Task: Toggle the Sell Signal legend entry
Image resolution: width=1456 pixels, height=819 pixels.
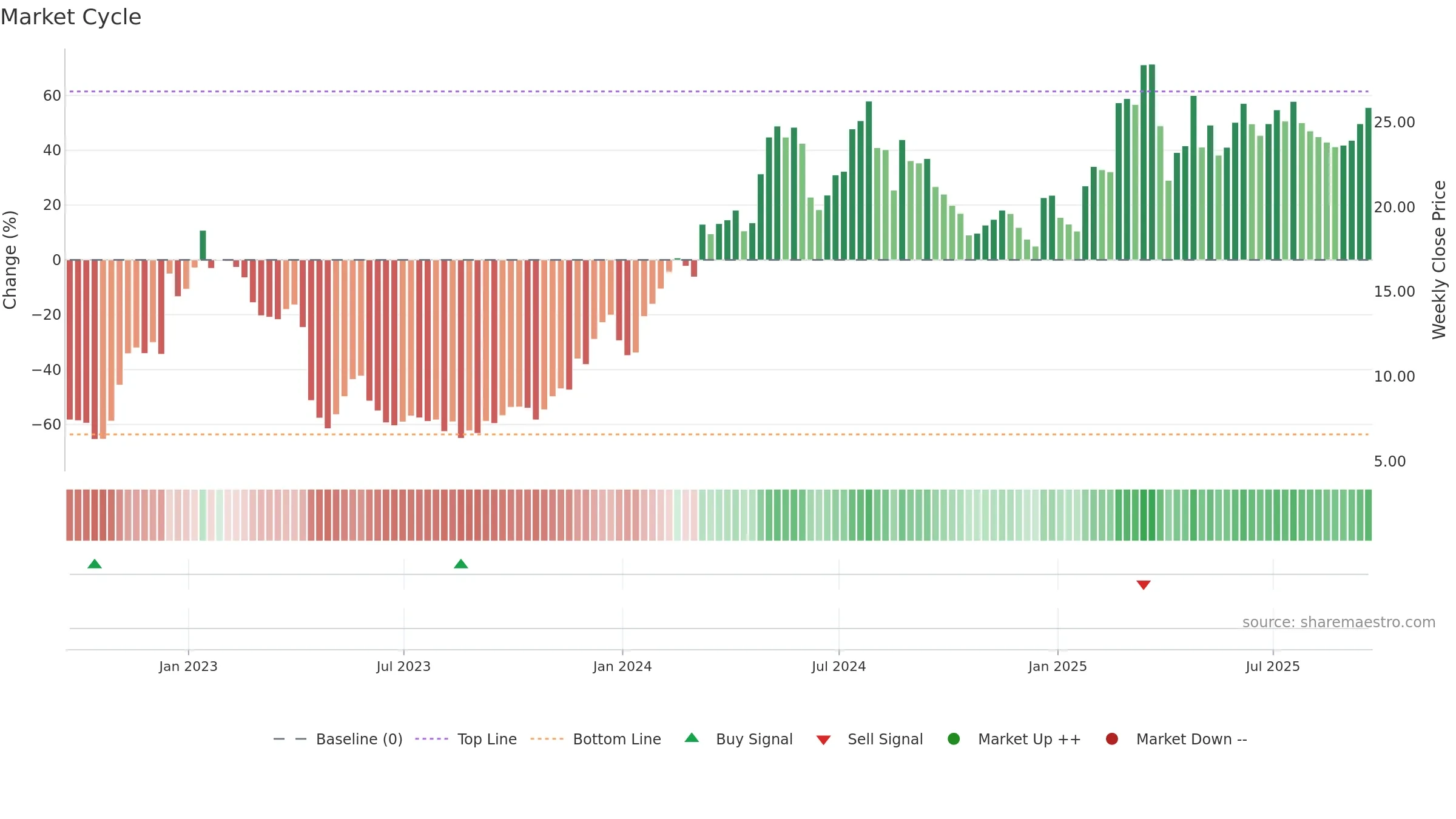Action: pos(869,739)
